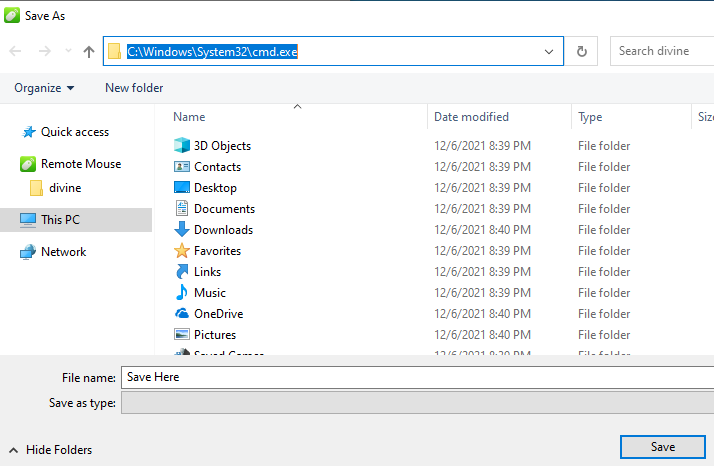Click the Pictures image icon
The image size is (714, 466).
click(182, 334)
